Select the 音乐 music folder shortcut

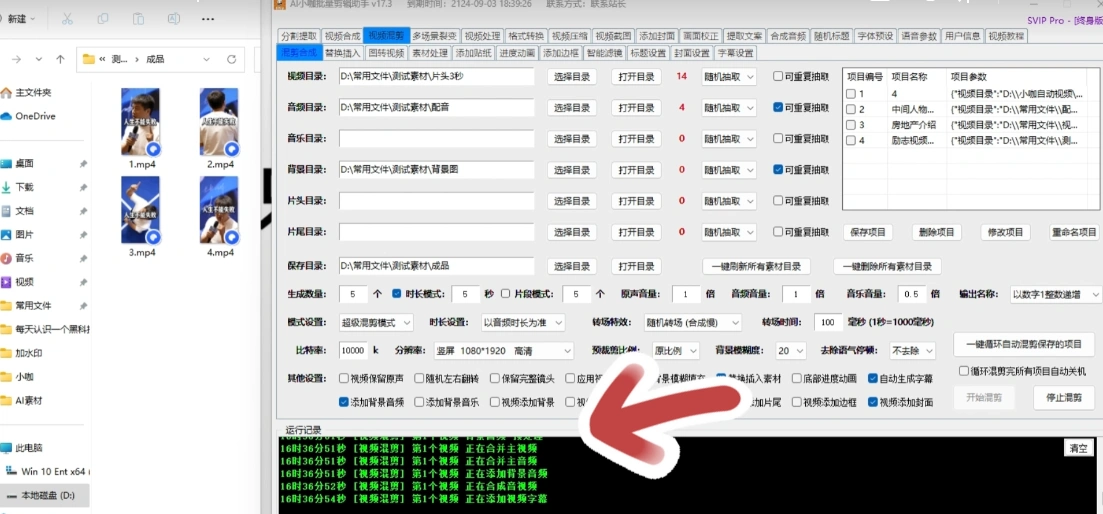tap(24, 258)
